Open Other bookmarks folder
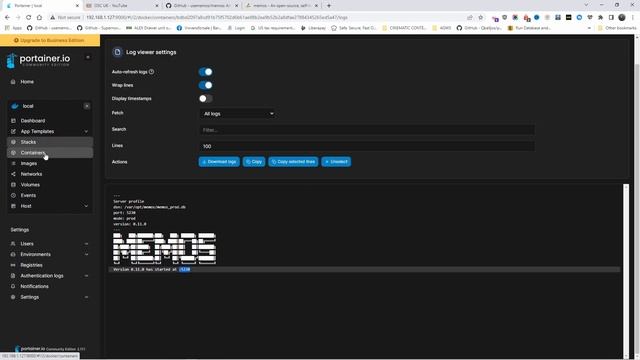640x360 pixels. [616, 28]
